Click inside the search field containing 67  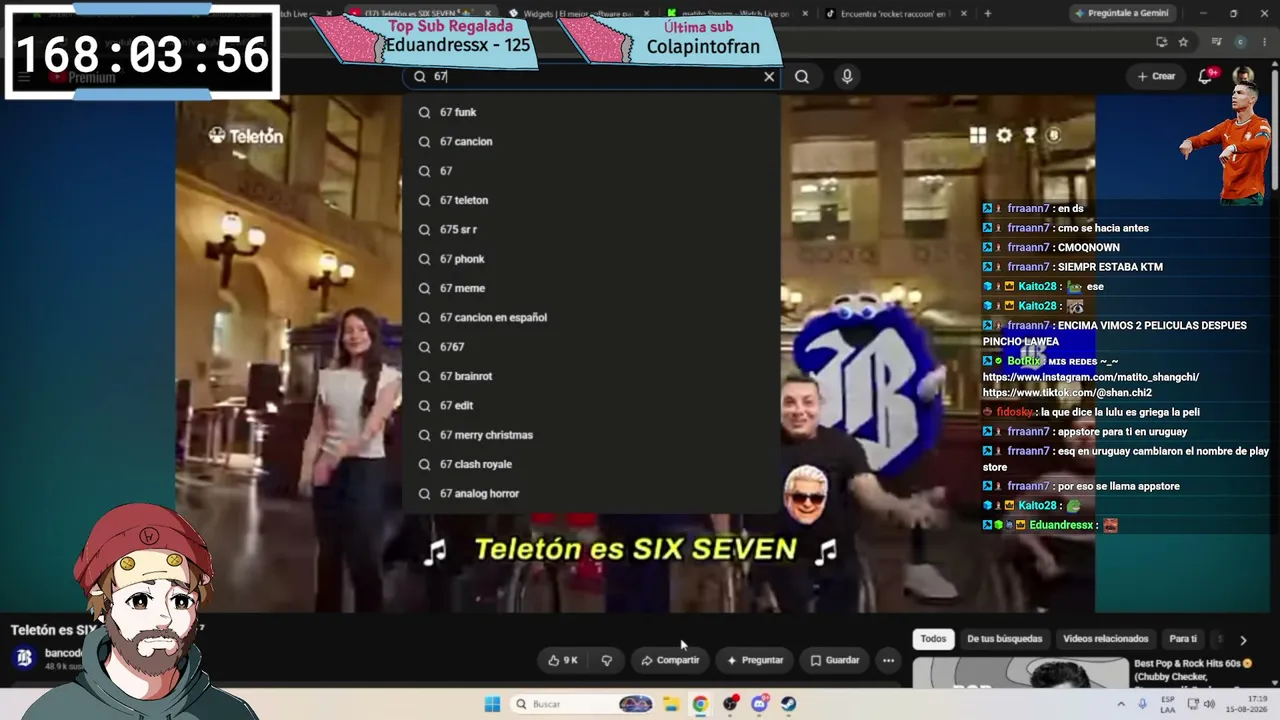coord(590,76)
